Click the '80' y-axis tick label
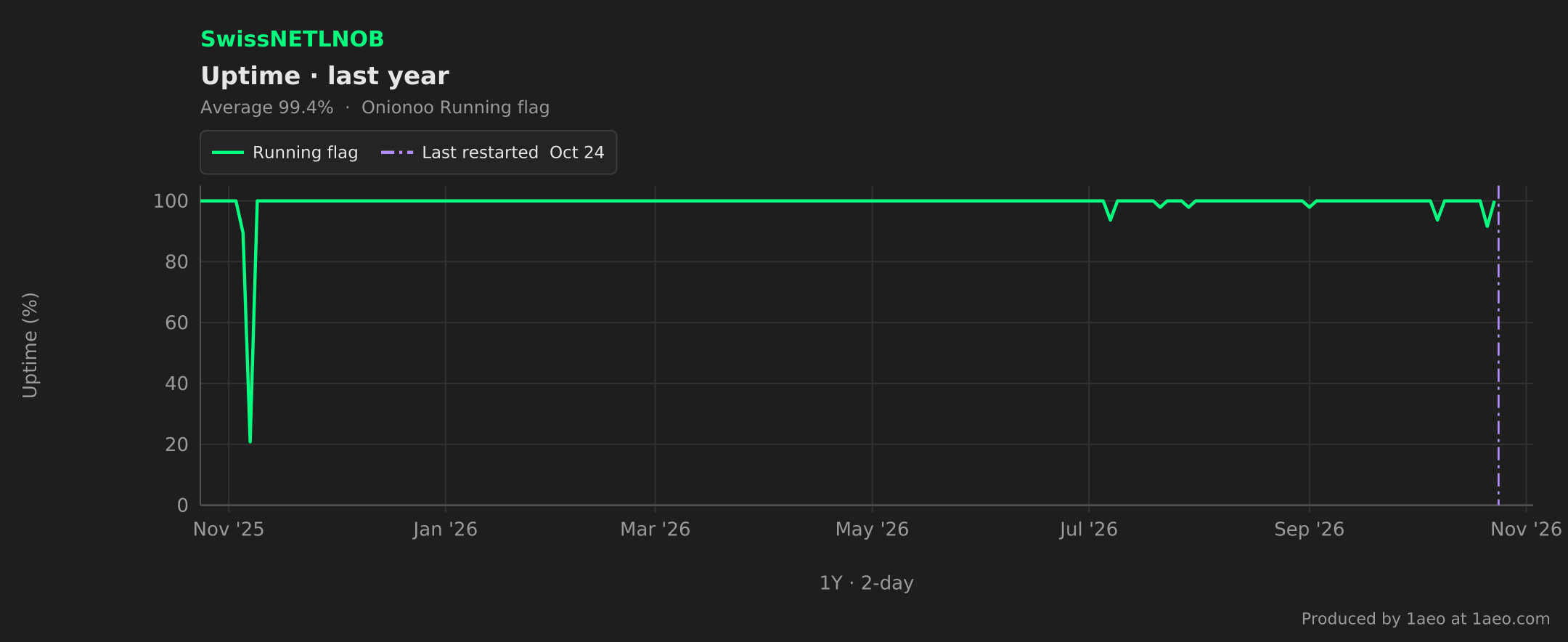This screenshot has height=642, width=1568. [176, 262]
